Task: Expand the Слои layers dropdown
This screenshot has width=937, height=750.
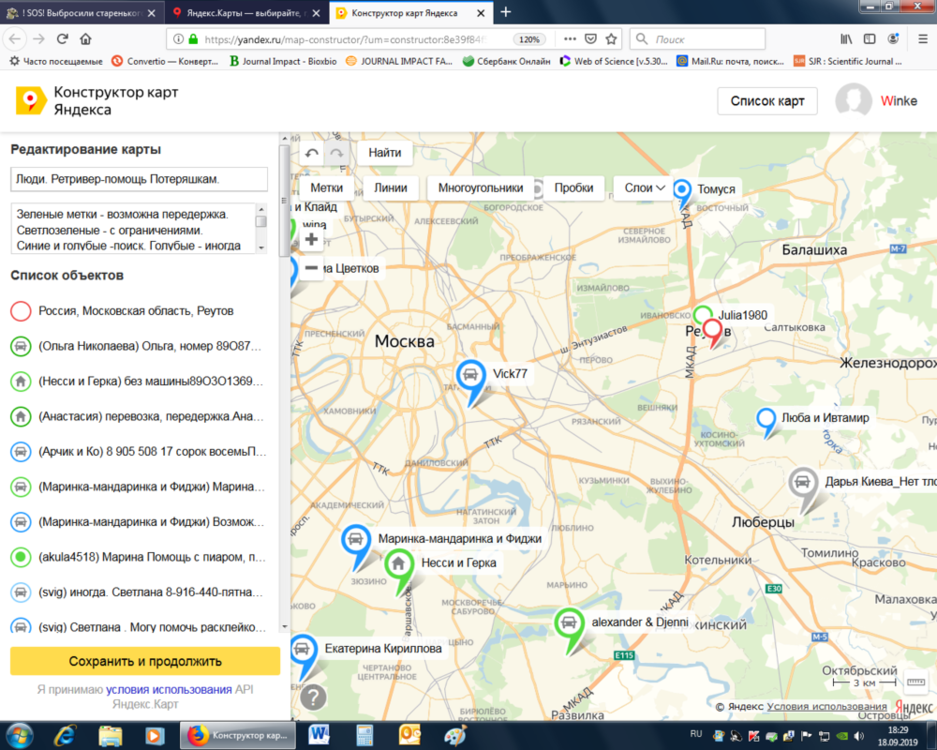Action: (x=645, y=187)
